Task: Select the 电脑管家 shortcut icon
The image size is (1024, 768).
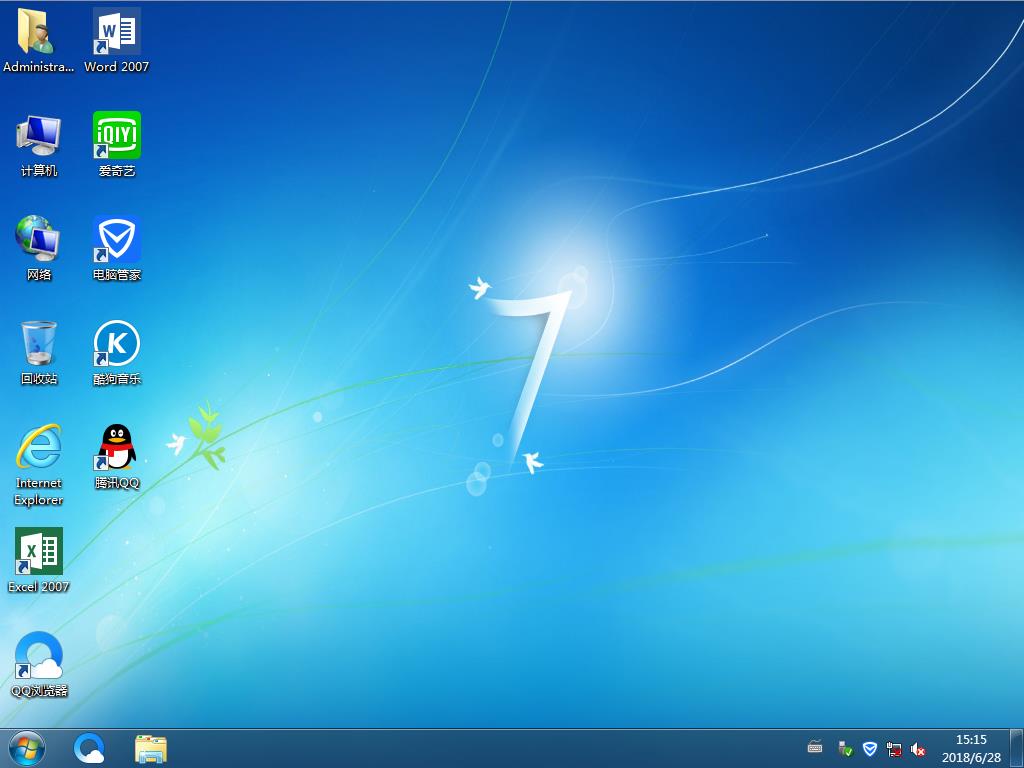Action: [116, 238]
